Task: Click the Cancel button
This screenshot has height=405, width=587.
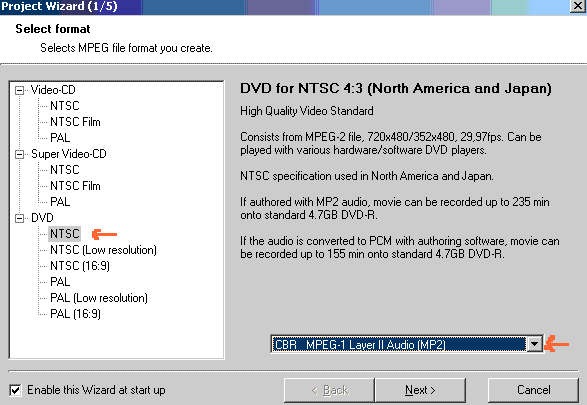Action: 533,390
